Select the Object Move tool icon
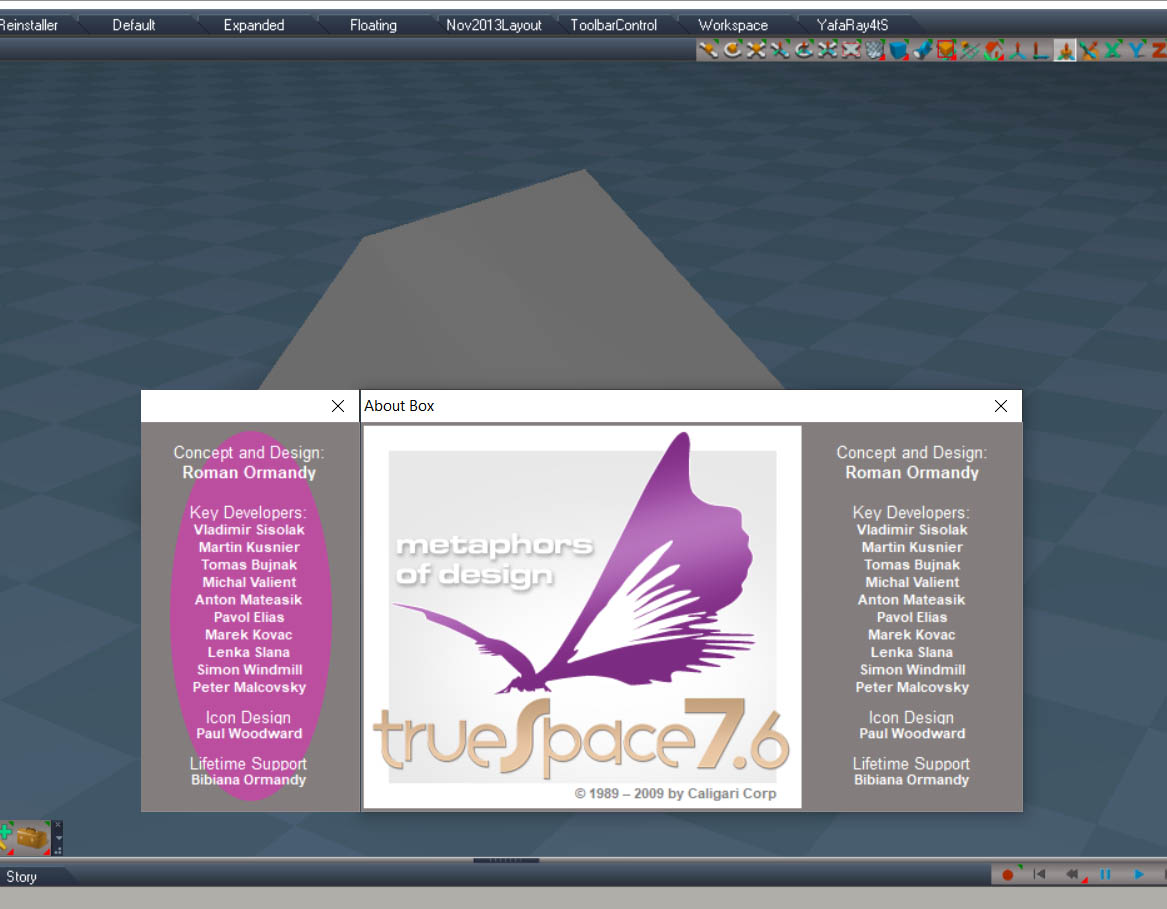The image size is (1167, 909). [708, 50]
